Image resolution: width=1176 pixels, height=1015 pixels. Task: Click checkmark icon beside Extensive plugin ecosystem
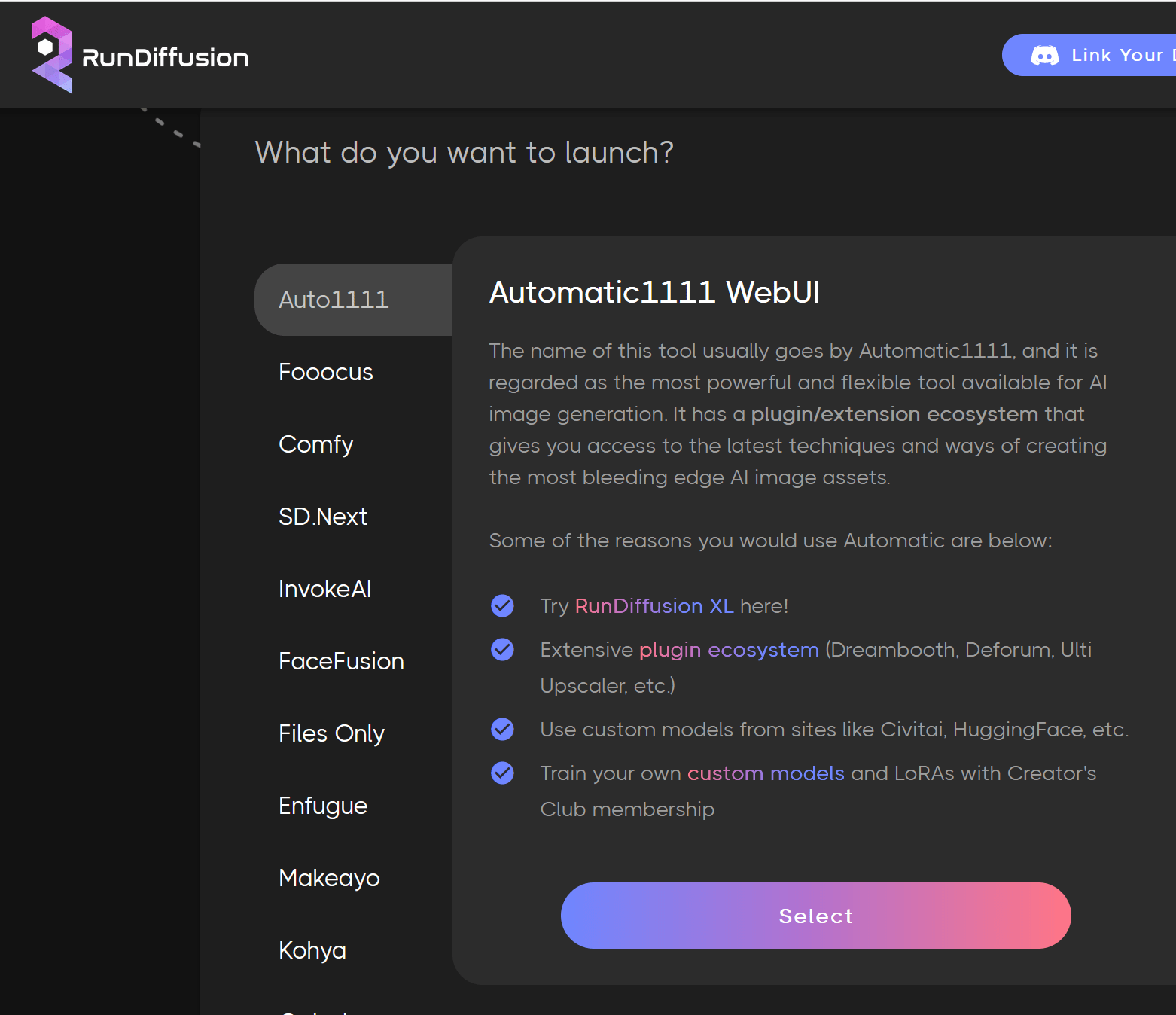coord(502,649)
